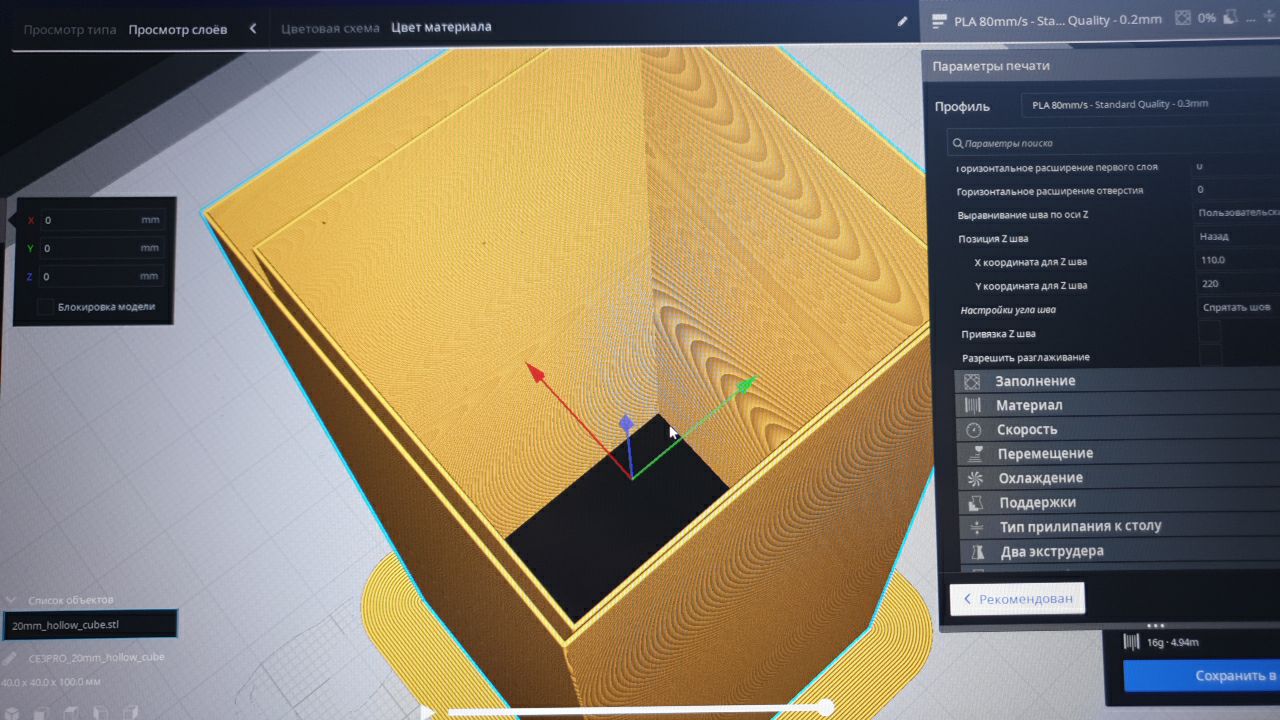1280x720 pixels.
Task: Click the Перемещение travel icon
Action: (975, 453)
